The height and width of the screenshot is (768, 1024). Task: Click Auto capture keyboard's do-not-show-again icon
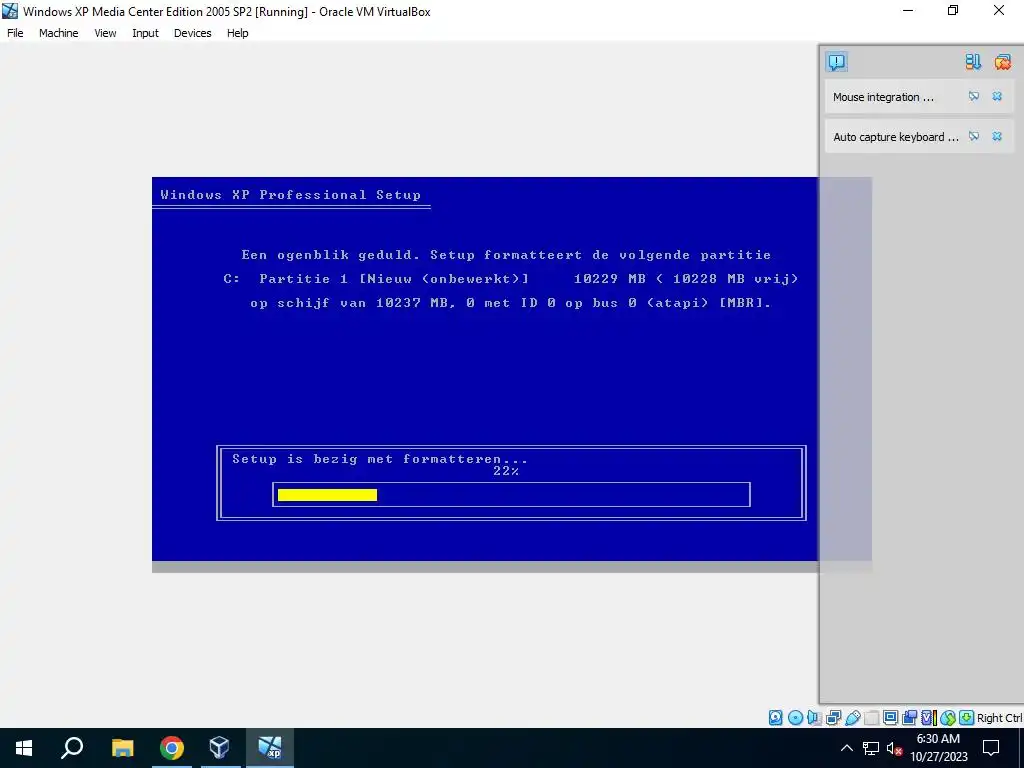point(974,136)
